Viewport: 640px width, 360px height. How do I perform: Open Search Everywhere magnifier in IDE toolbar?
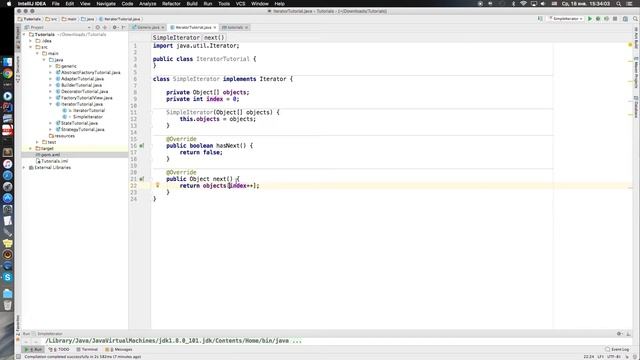[635, 19]
